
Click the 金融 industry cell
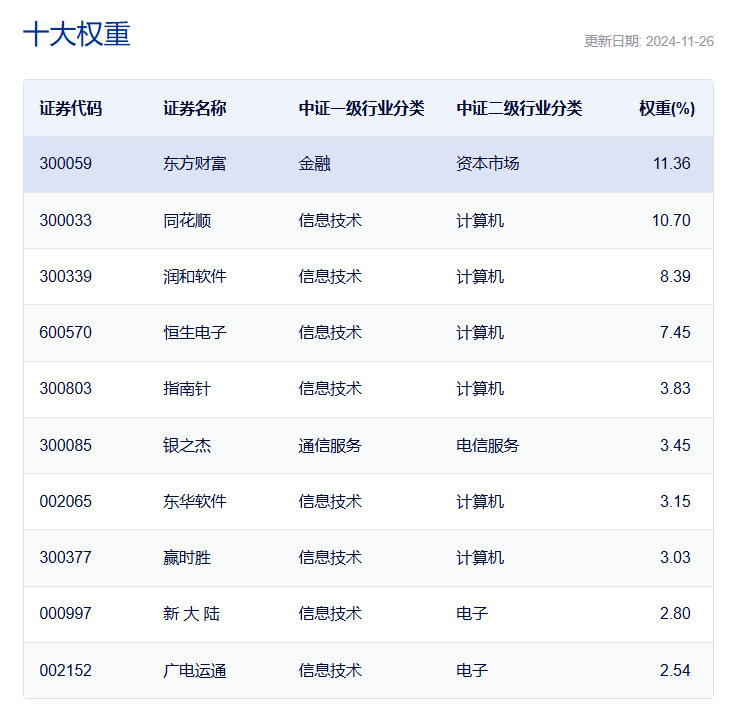[314, 164]
